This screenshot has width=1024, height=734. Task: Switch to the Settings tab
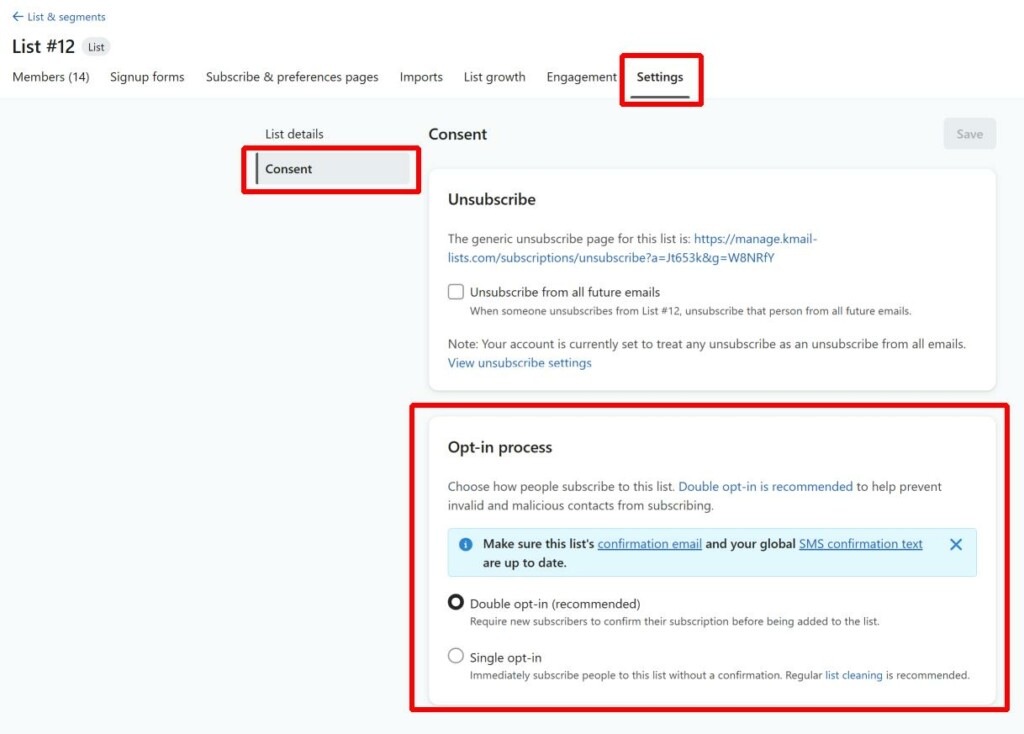660,76
